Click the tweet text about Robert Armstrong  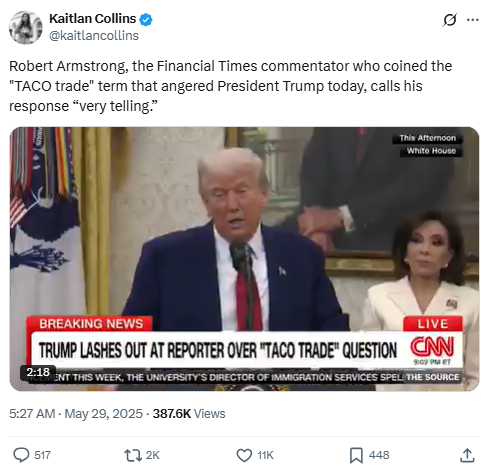tap(230, 86)
